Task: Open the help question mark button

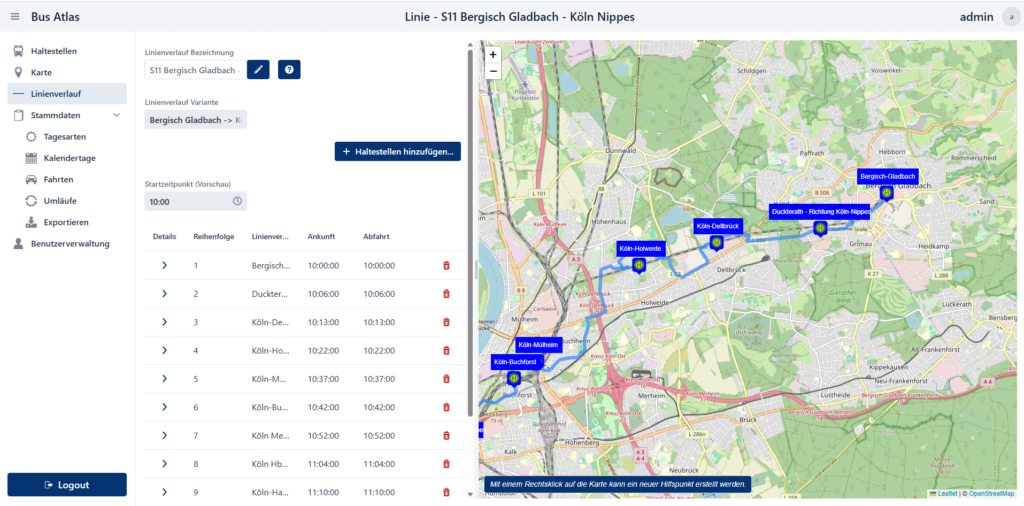Action: tap(289, 70)
